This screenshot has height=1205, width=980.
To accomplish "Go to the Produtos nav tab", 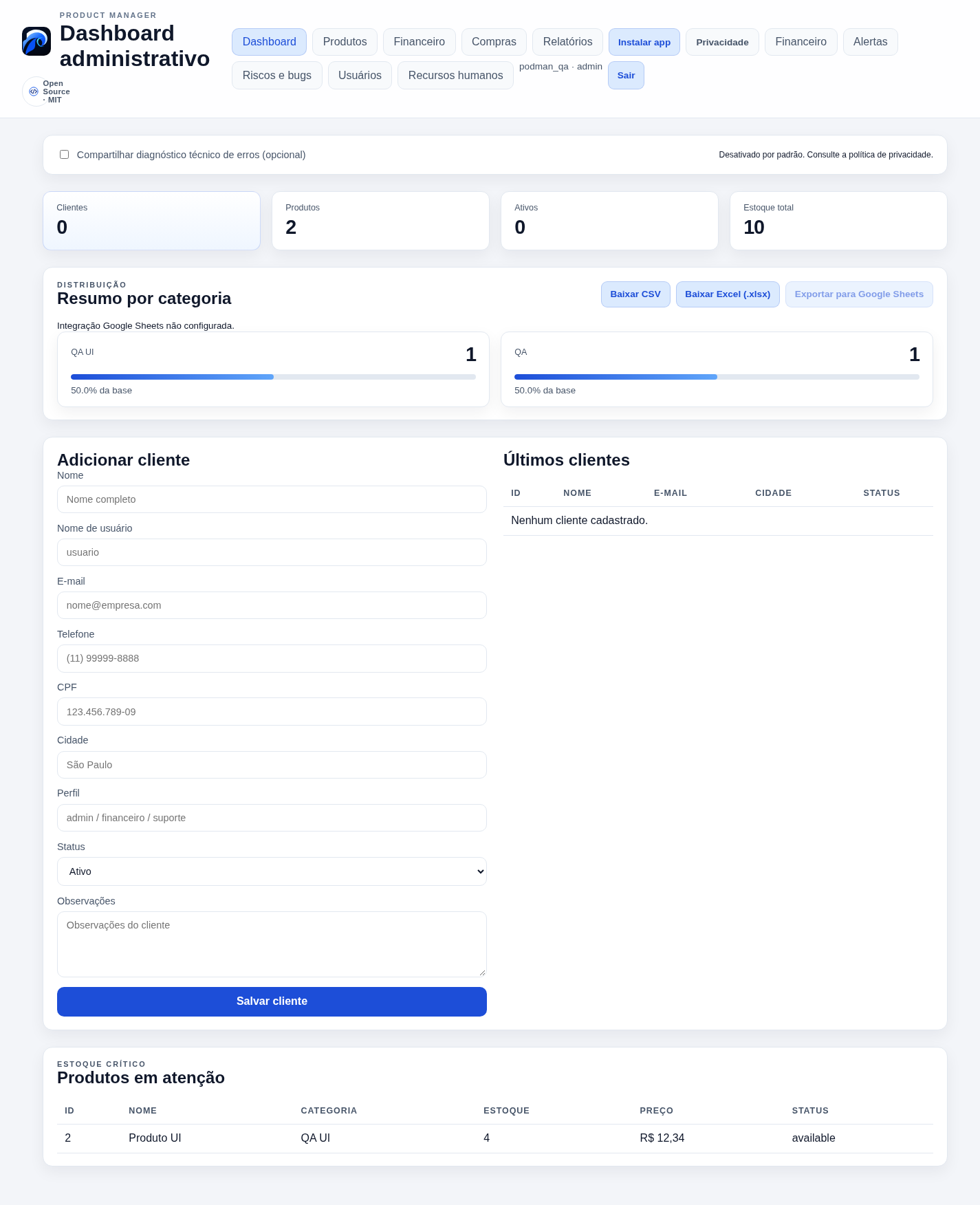I will 345,42.
